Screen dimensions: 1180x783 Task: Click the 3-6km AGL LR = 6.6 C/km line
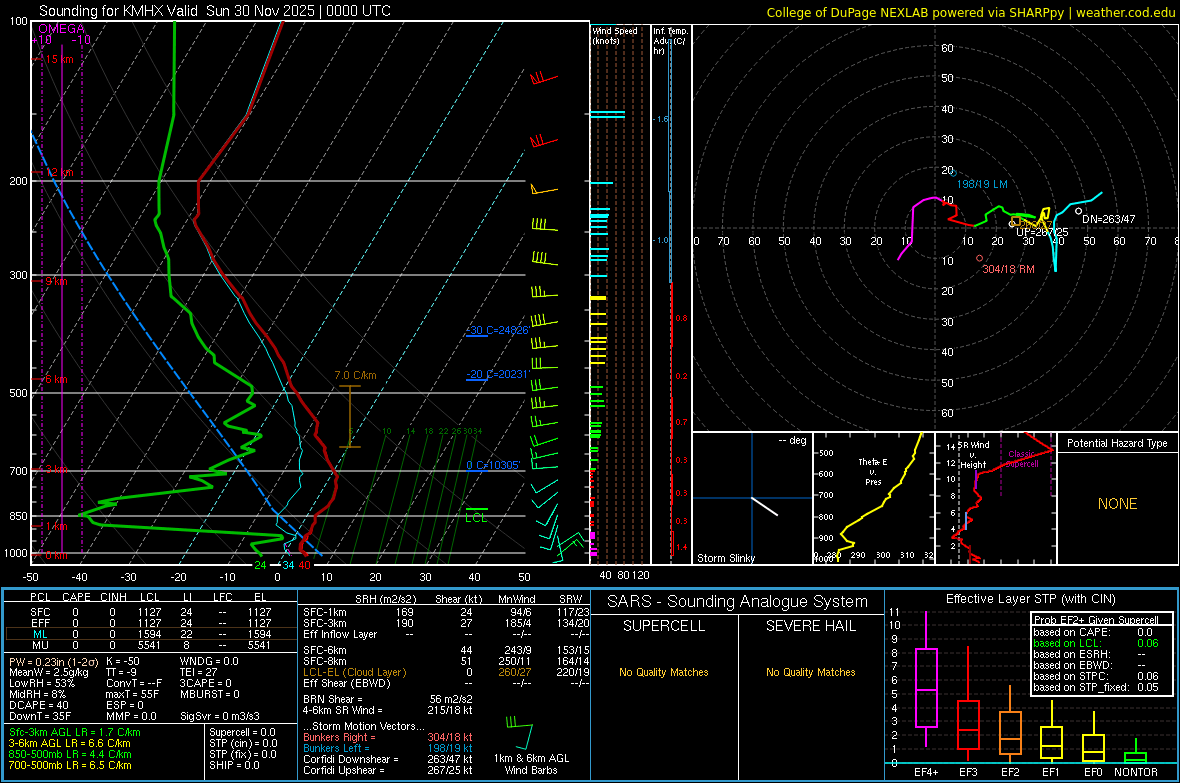click(x=69, y=743)
